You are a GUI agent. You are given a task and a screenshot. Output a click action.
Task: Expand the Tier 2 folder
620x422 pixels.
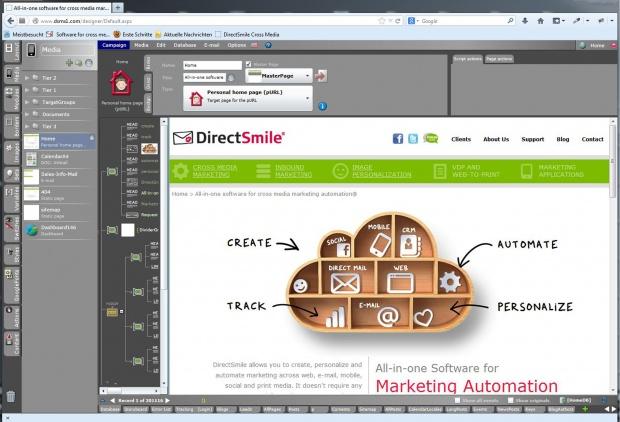(x=27, y=78)
